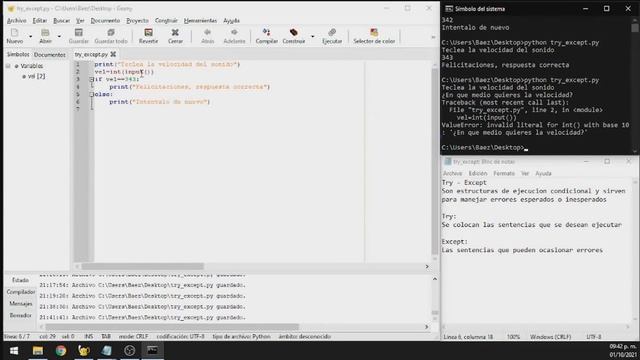The width and height of the screenshot is (640, 360).
Task: Click the Geany teapot taskbar icon
Action: point(84,351)
